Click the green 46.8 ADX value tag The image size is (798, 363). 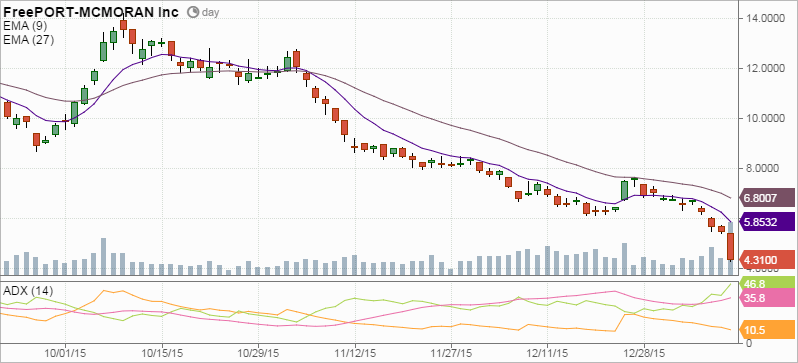766,284
